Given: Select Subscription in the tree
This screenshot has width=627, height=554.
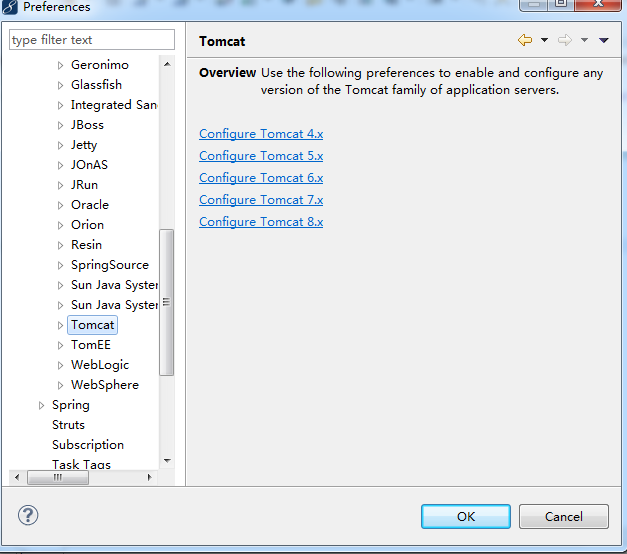Looking at the screenshot, I should tap(88, 445).
